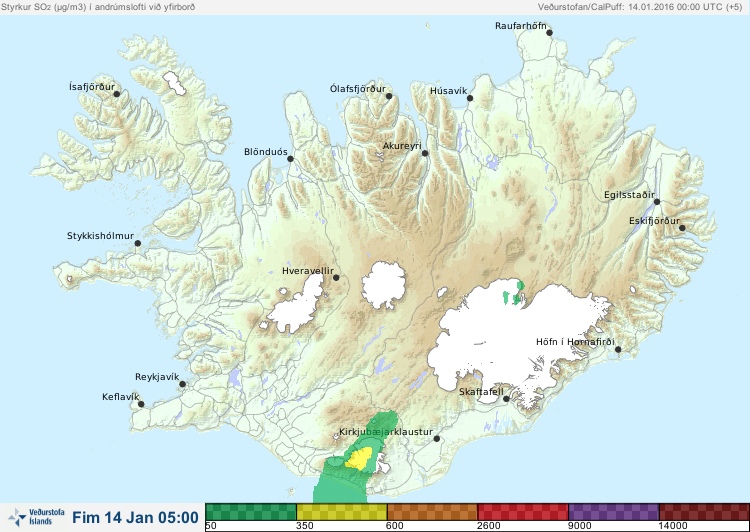Click the green 50 legend swatch
The image size is (750, 532).
point(251,512)
